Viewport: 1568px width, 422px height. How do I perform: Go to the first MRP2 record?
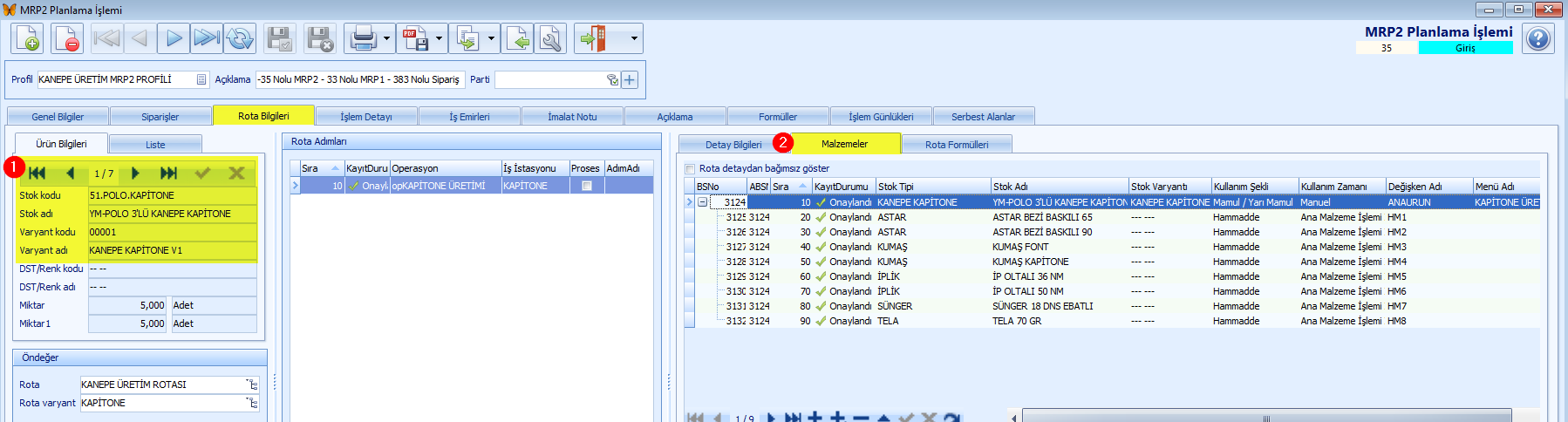pos(106,38)
